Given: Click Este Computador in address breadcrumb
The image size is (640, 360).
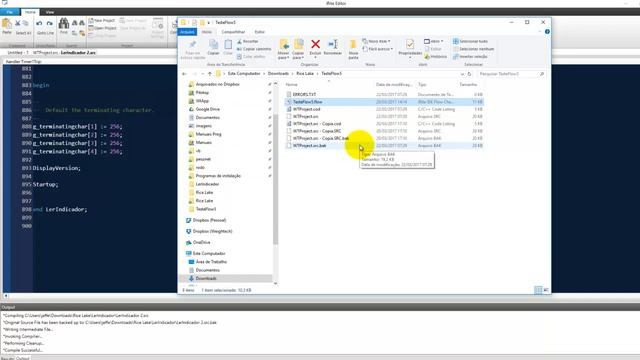Looking at the screenshot, I should pyautogui.click(x=244, y=73).
